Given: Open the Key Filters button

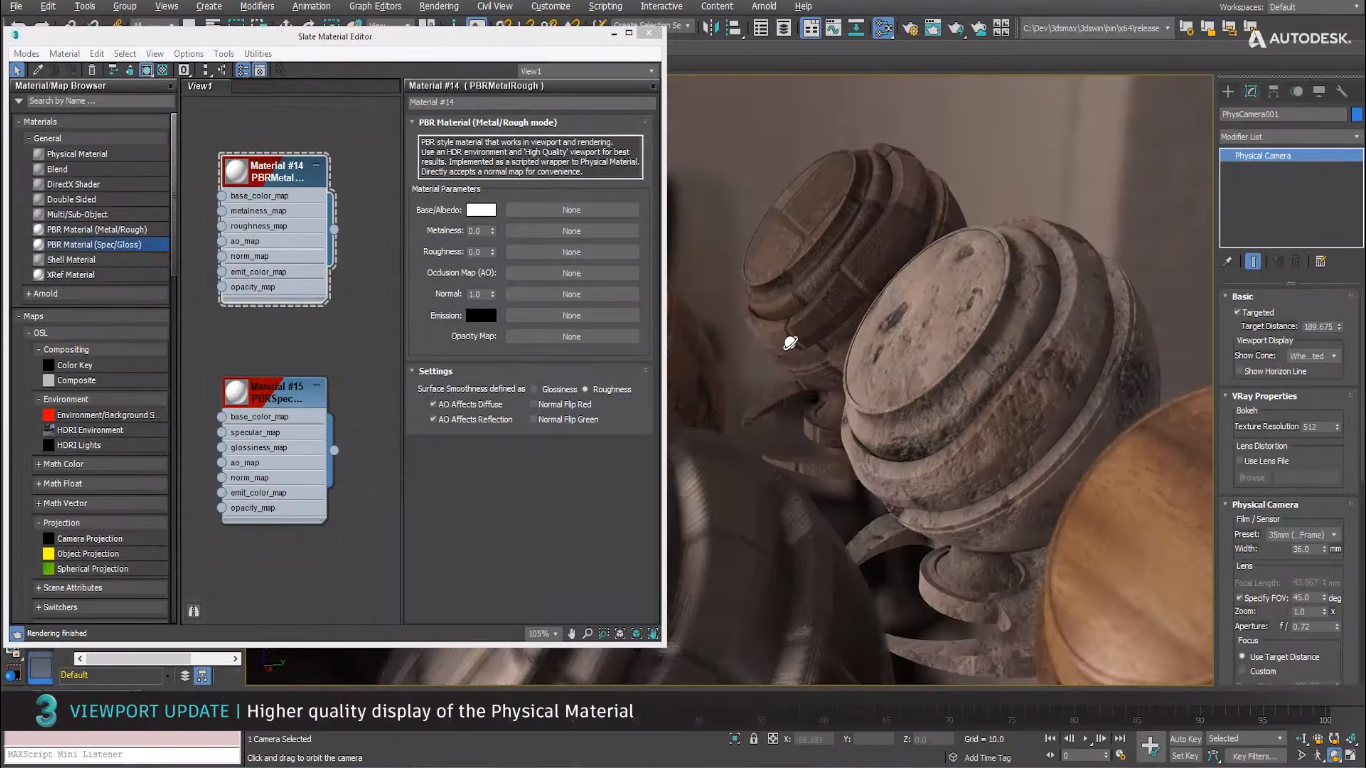Looking at the screenshot, I should point(1254,756).
